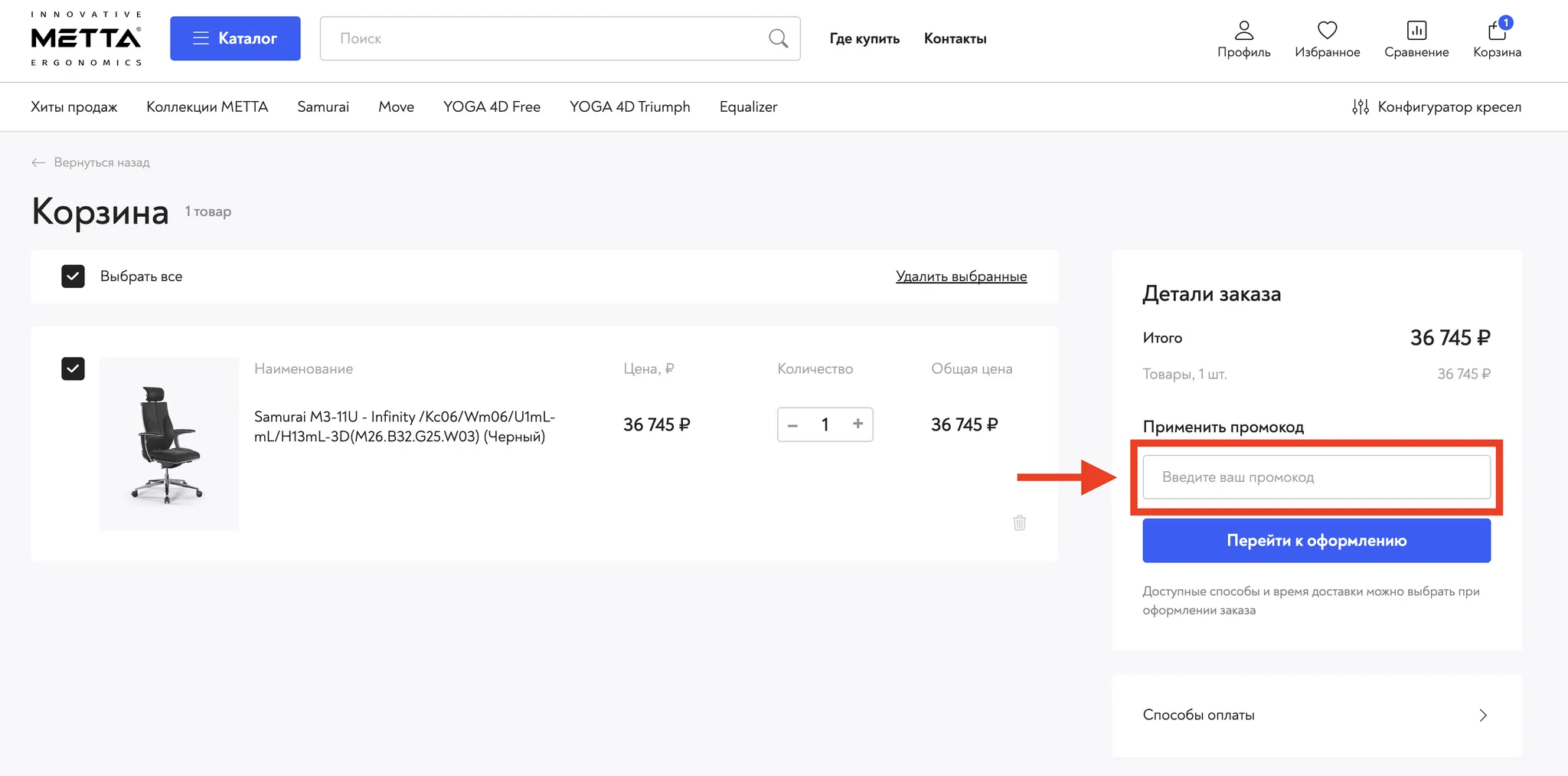The height and width of the screenshot is (776, 1568).
Task: Click the Применить промокод label
Action: click(x=1223, y=427)
